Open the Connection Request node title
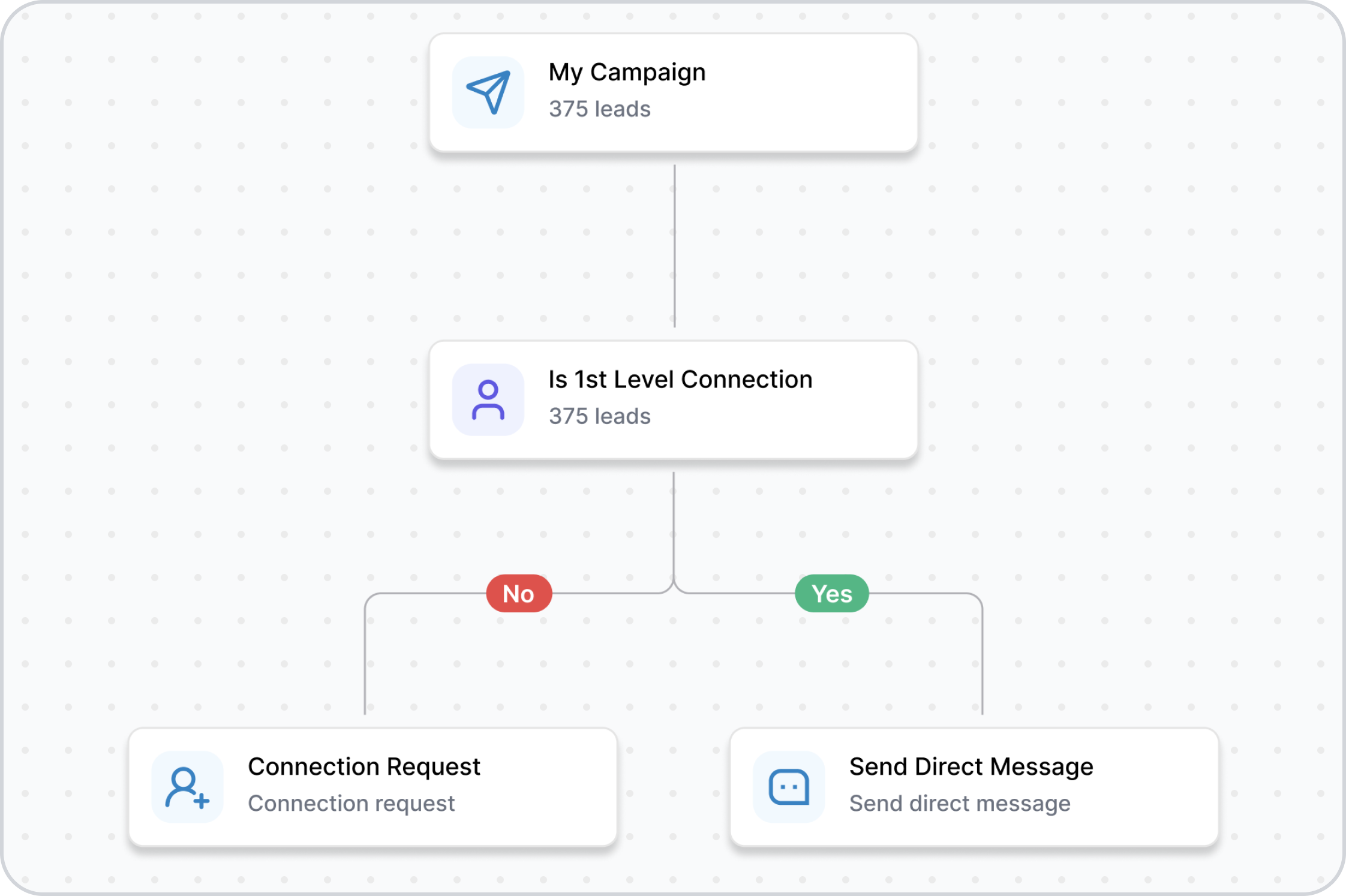1346x896 pixels. click(x=364, y=766)
